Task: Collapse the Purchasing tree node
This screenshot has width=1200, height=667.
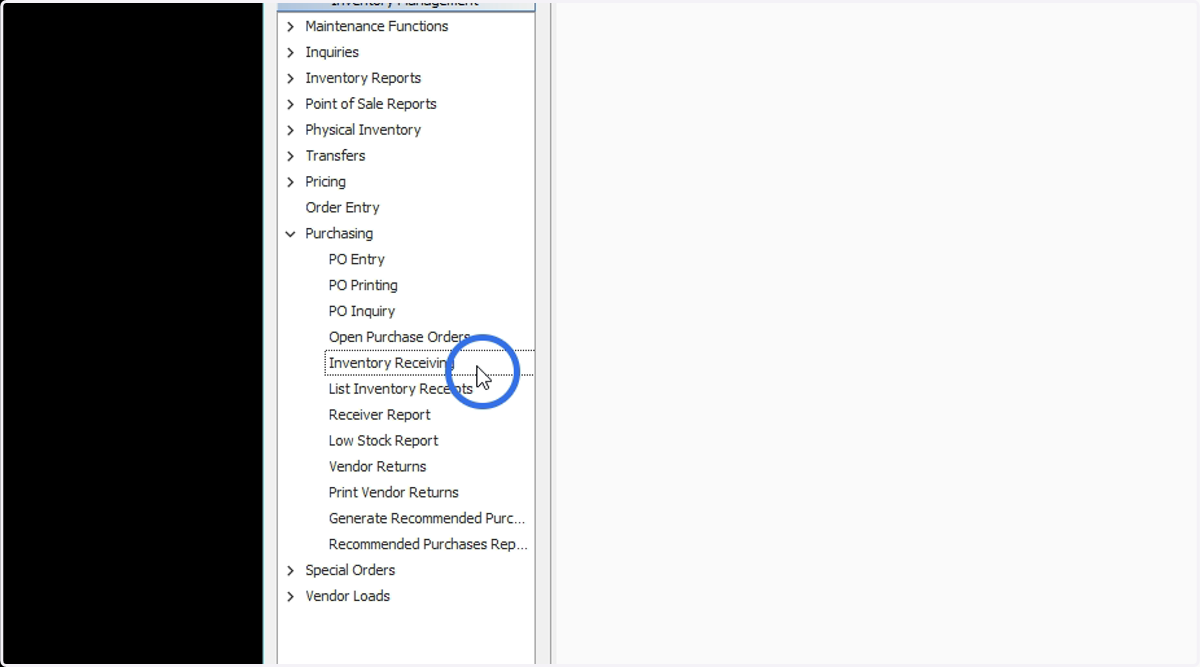Action: [291, 234]
